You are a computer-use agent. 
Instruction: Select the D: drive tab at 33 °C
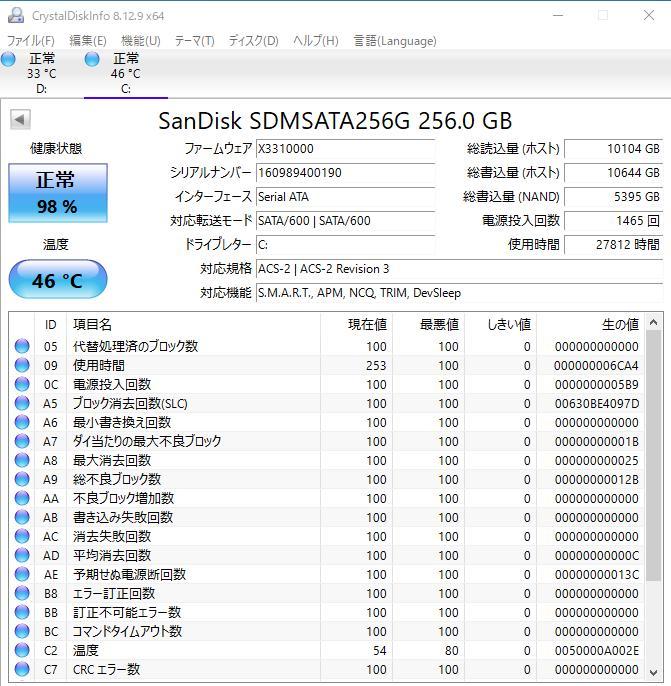[42, 73]
